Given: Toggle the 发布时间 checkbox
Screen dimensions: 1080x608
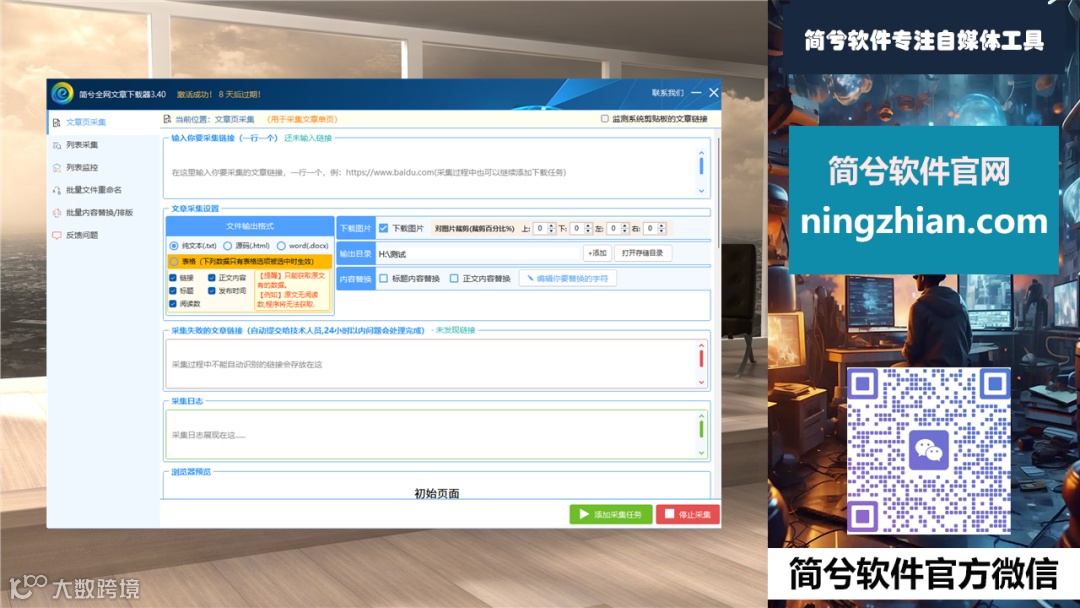Looking at the screenshot, I should coord(211,291).
